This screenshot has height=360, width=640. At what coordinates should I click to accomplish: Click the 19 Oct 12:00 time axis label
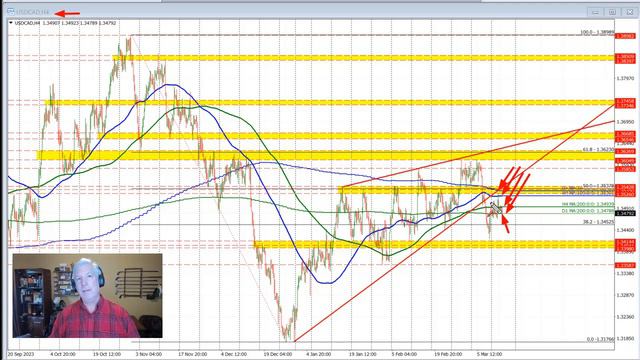pos(107,354)
